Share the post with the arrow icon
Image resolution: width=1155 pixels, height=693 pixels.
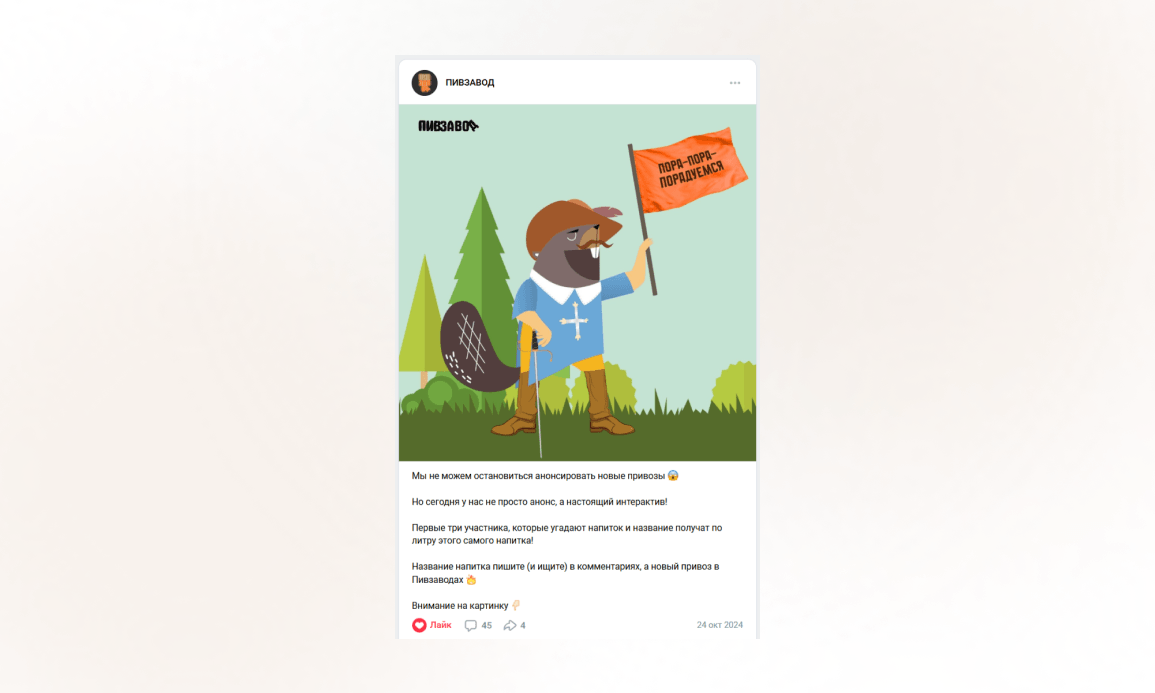click(x=510, y=625)
